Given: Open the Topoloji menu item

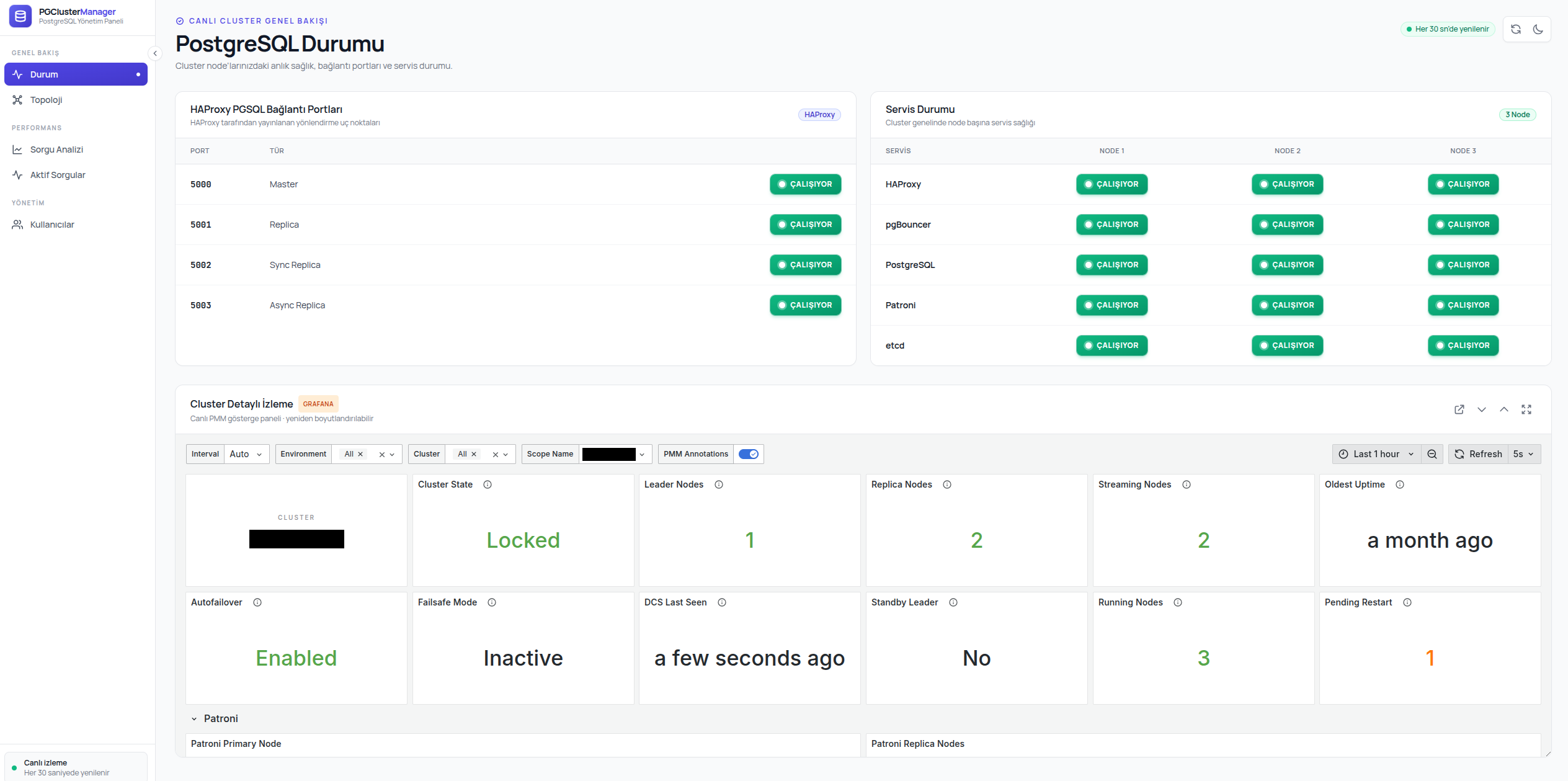Looking at the screenshot, I should [76, 100].
